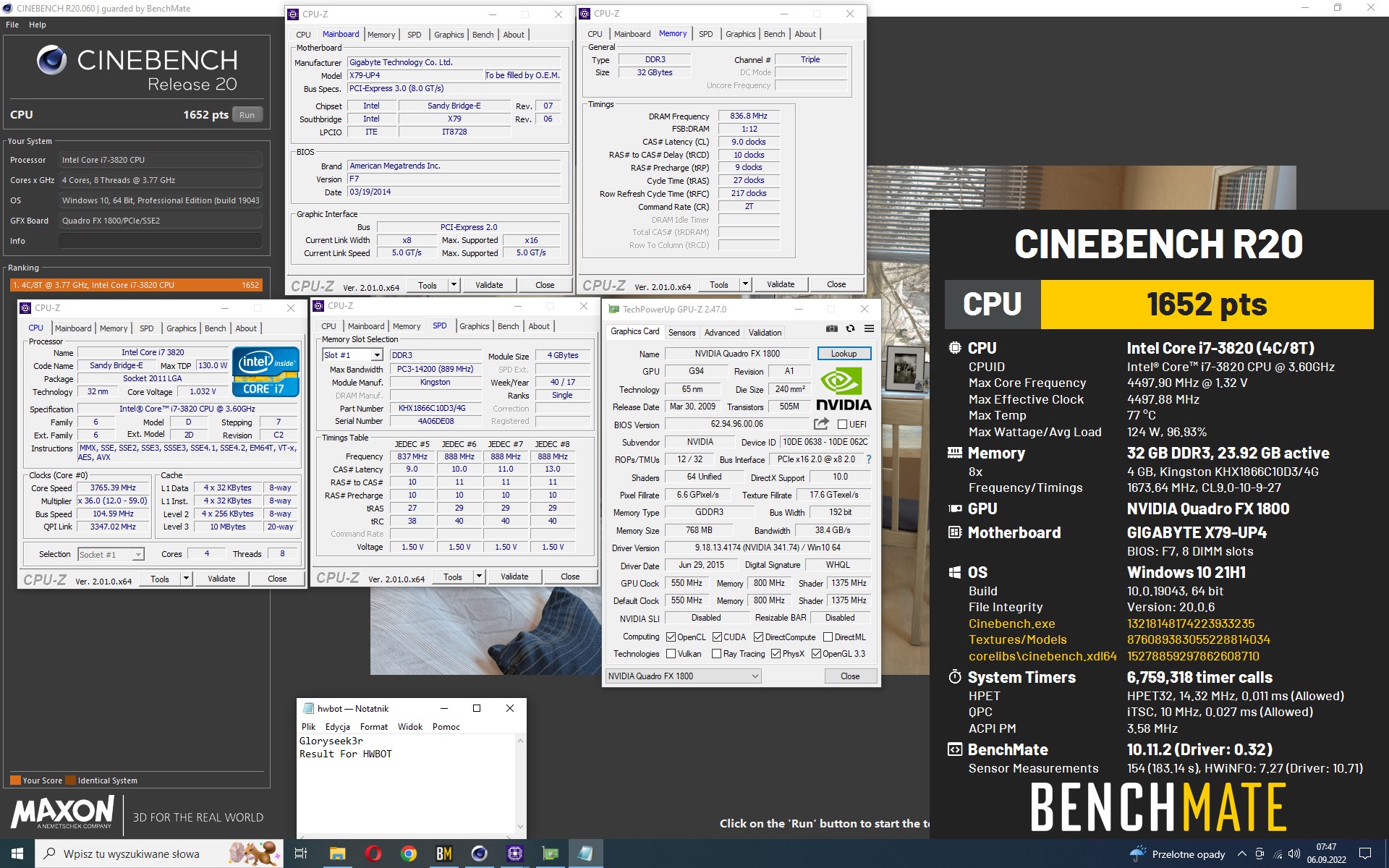Toggle the OpenGL 3.3 checkbox
The width and height of the screenshot is (1389, 868).
pos(816,654)
